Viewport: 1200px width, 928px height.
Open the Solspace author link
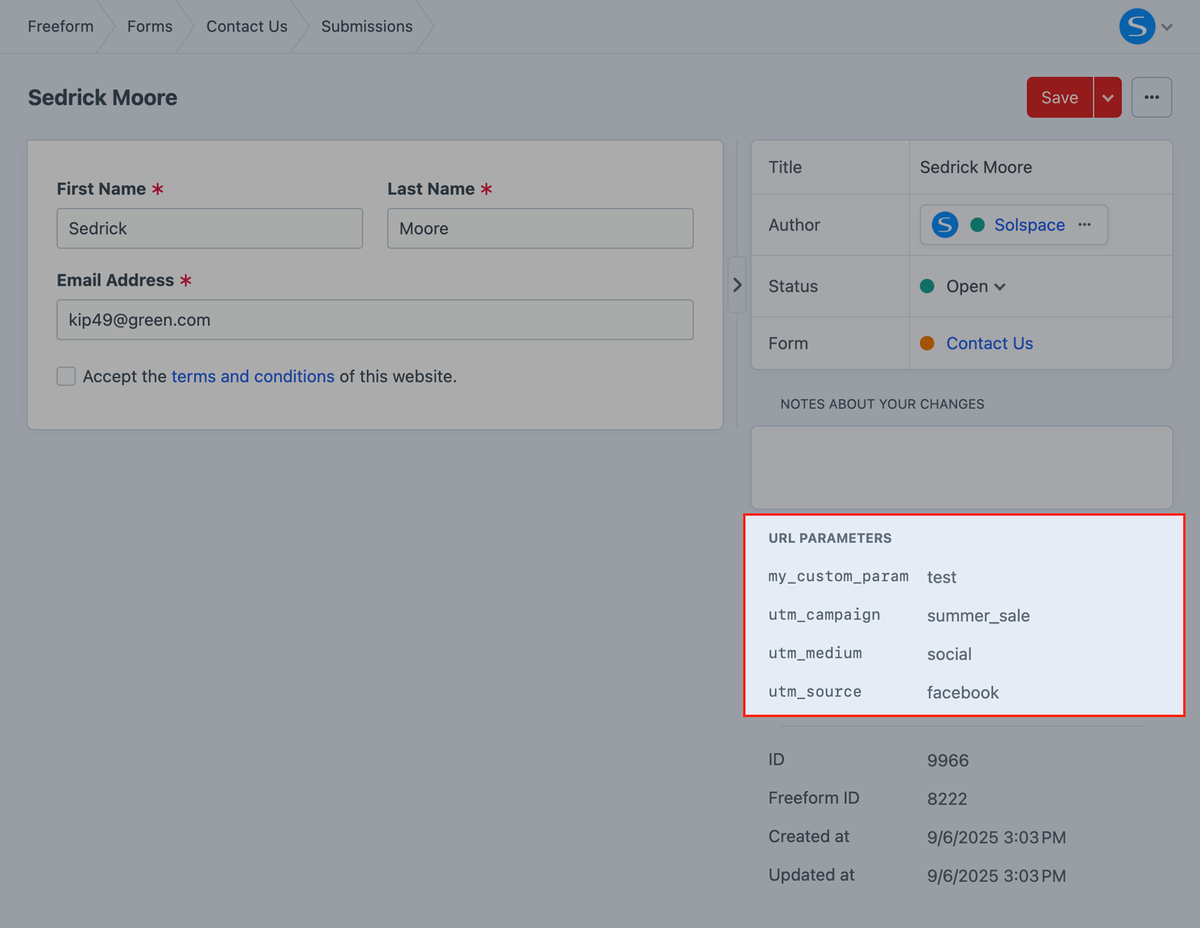tap(1029, 225)
